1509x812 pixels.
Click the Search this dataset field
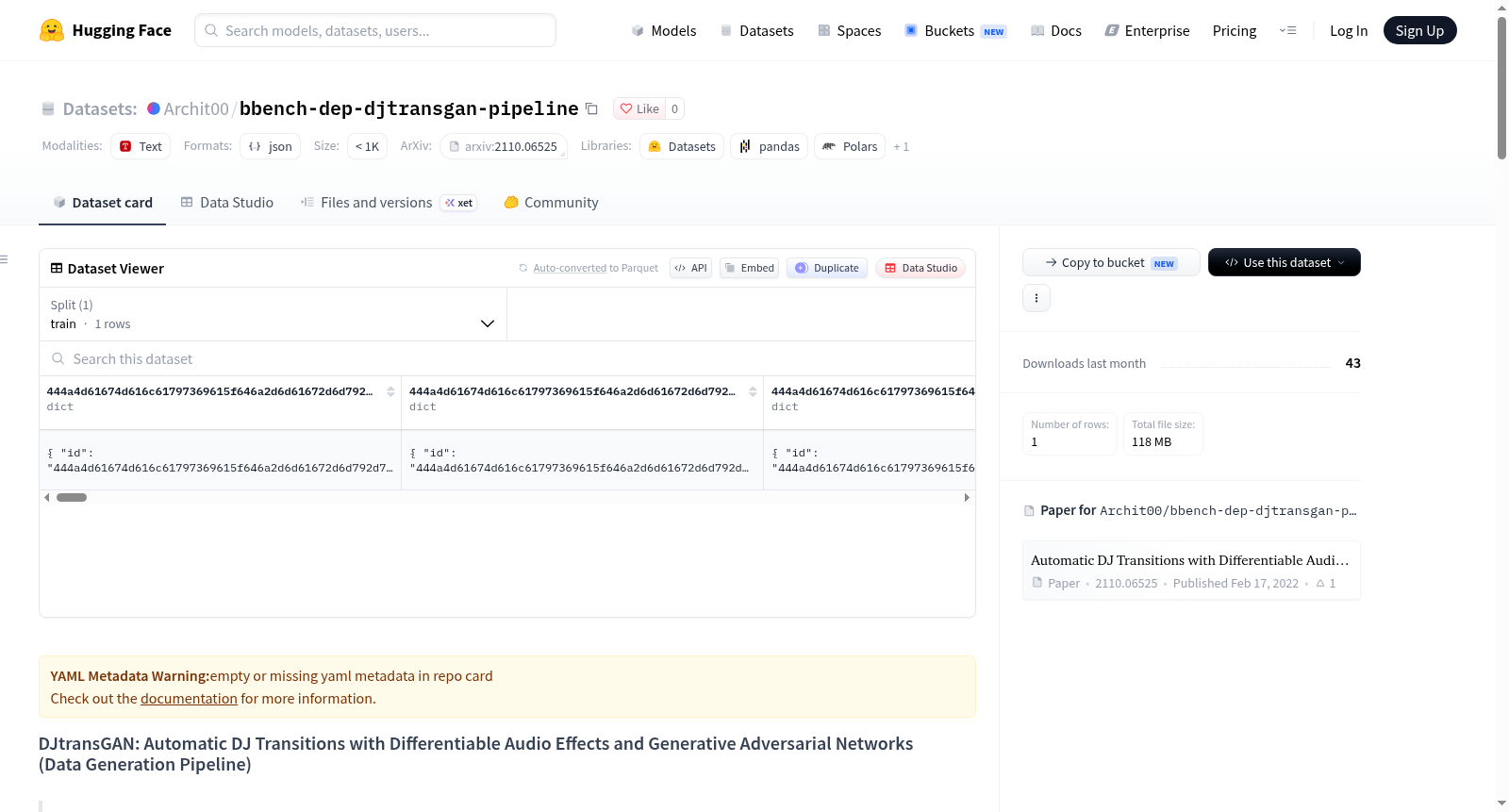point(507,359)
